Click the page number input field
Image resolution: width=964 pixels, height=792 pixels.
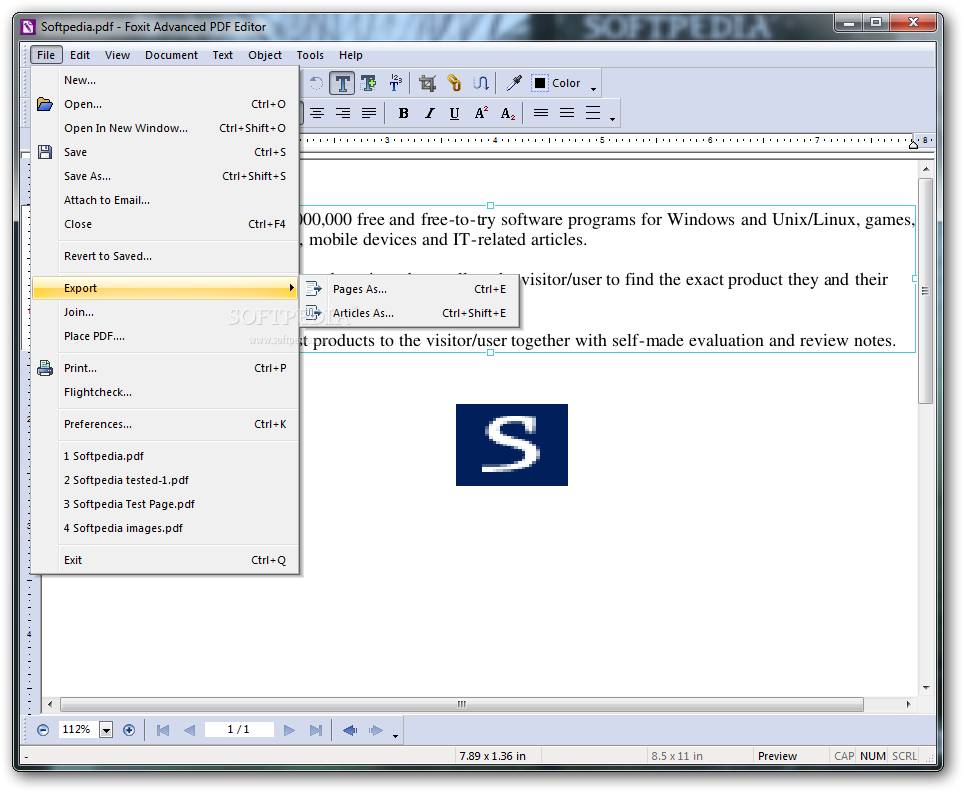[239, 729]
